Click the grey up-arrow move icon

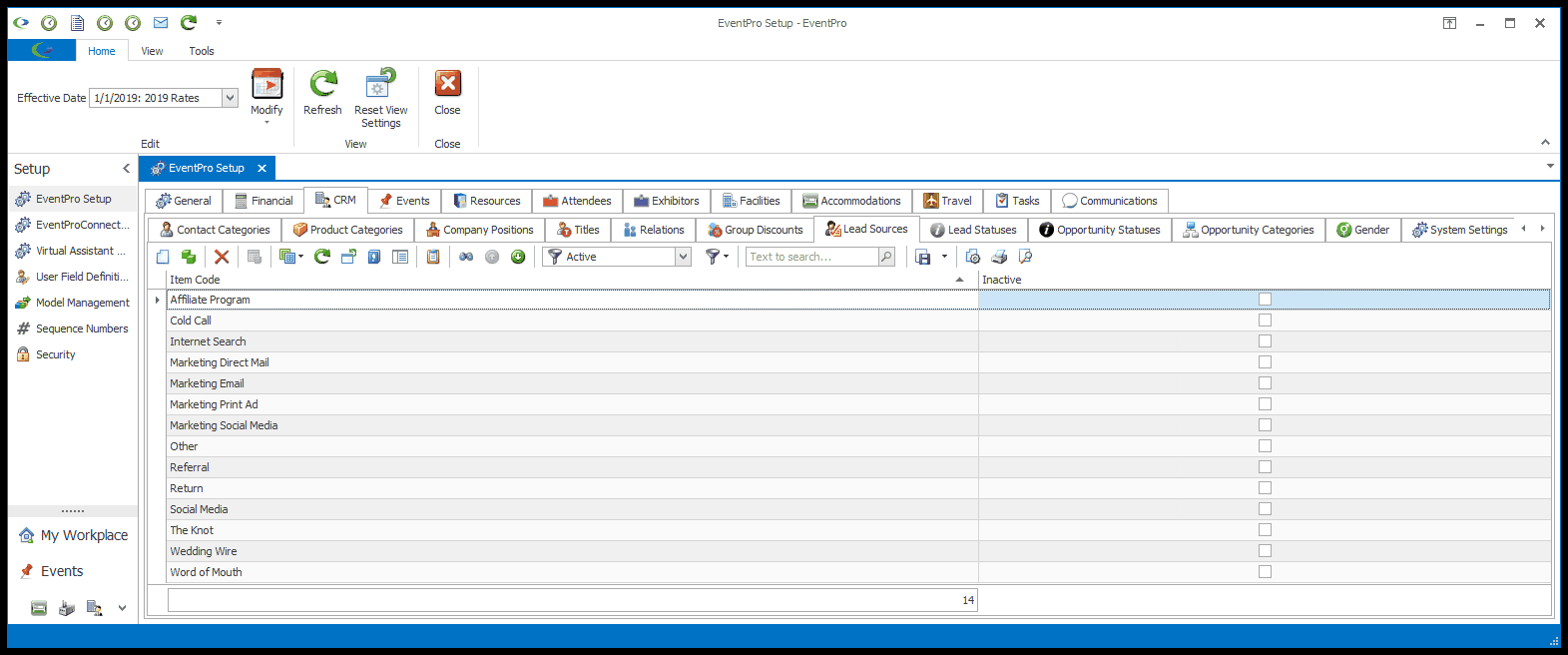[492, 257]
